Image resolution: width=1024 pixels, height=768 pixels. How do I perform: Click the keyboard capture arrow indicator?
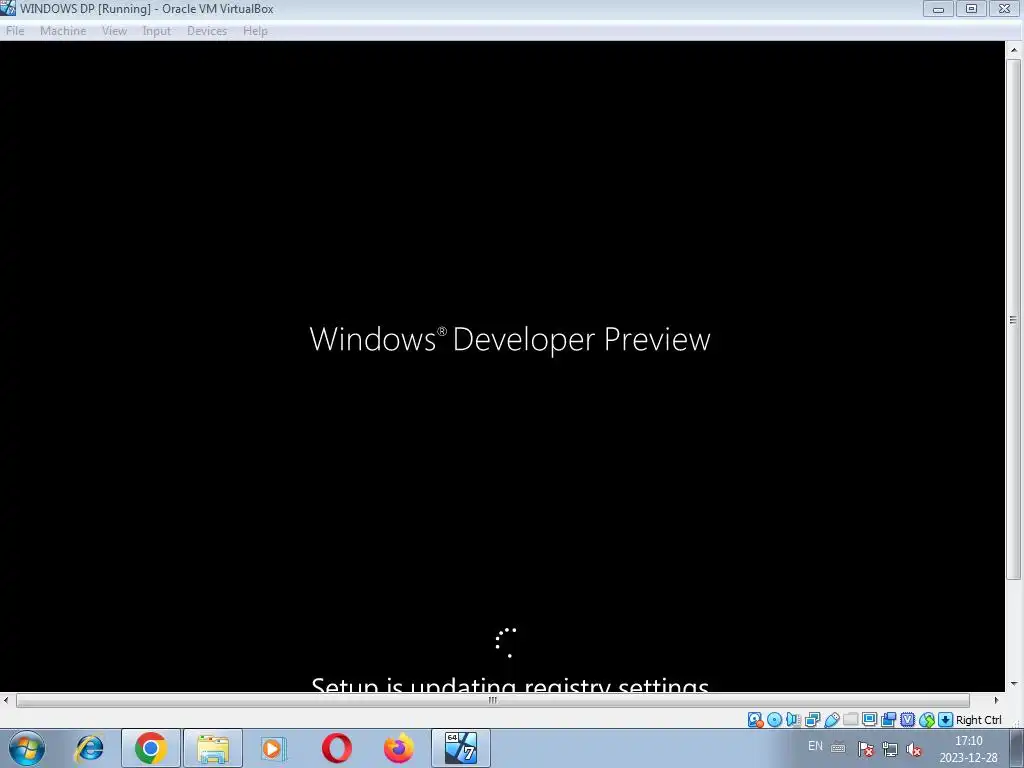945,720
